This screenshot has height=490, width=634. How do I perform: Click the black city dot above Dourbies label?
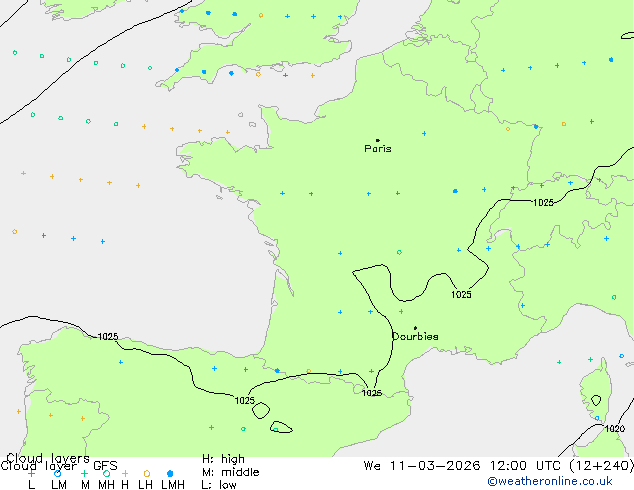(x=415, y=328)
